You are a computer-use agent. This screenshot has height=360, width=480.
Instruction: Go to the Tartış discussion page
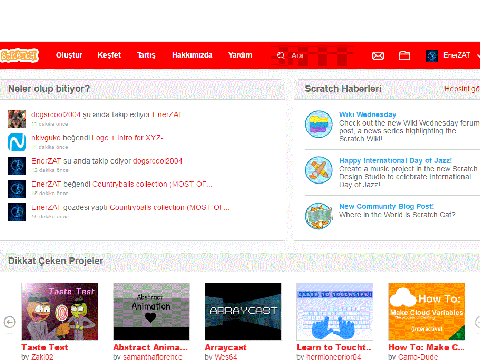146,55
